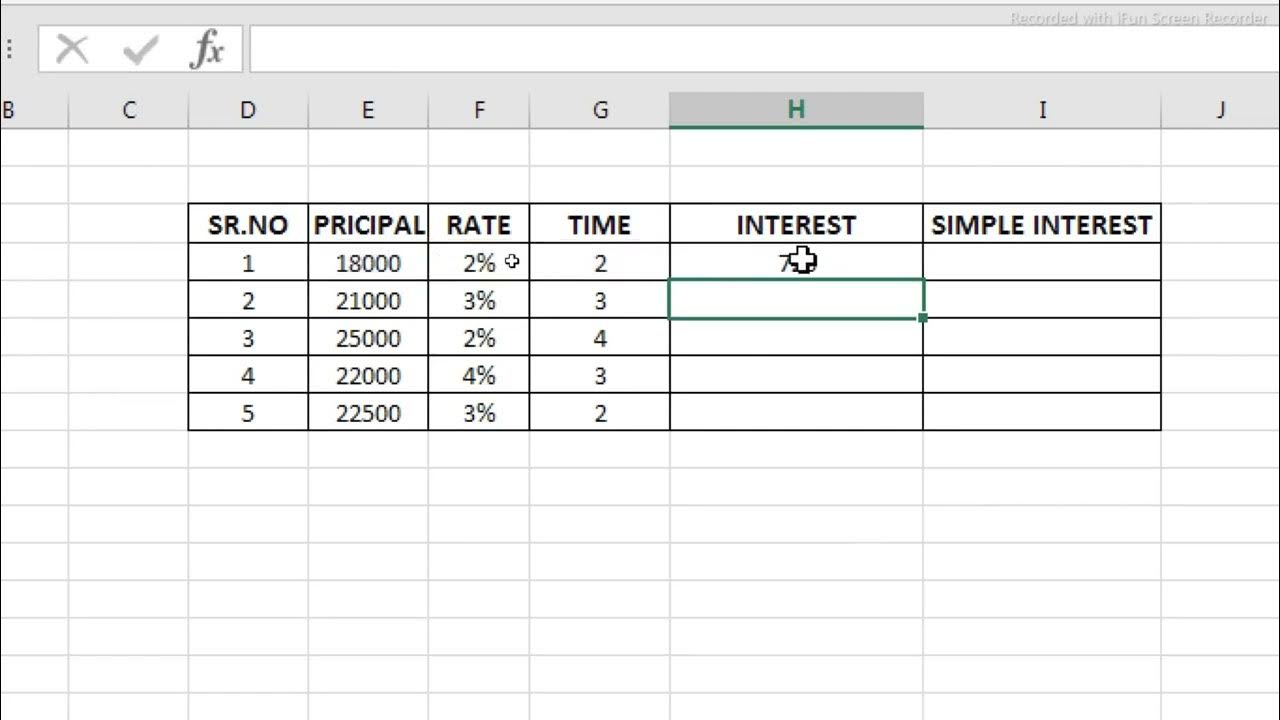This screenshot has width=1280, height=720.
Task: Click the fill handle of the selected cell
Action: [x=922, y=318]
